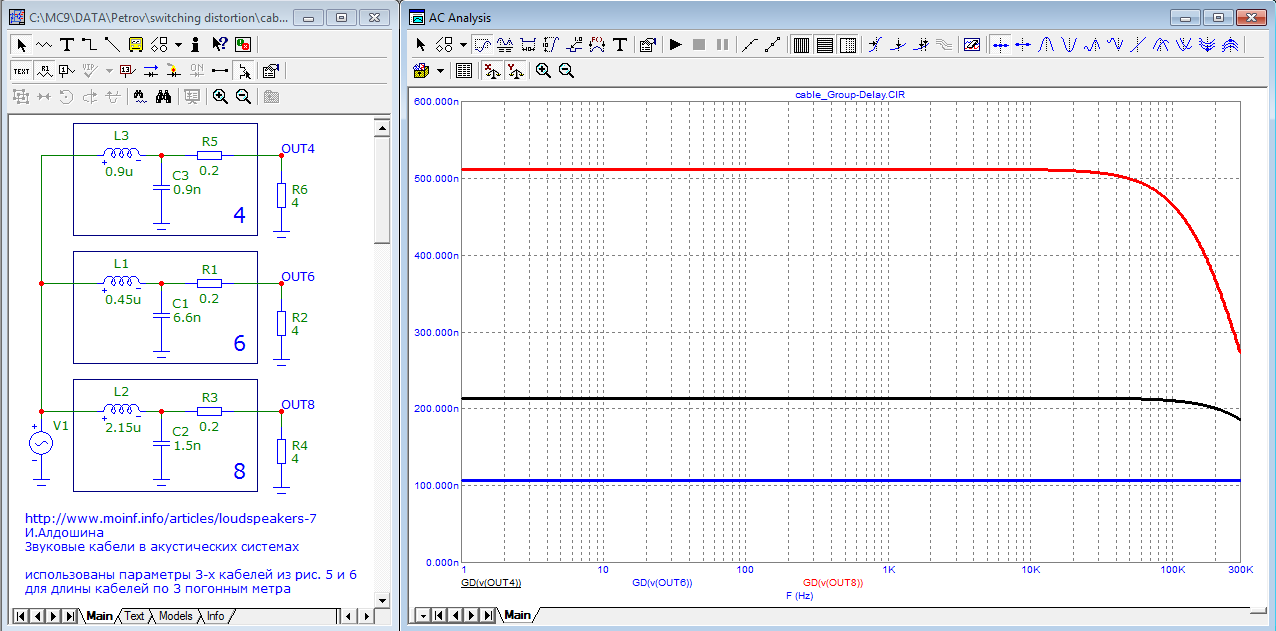Viewport: 1276px width, 631px height.
Task: Open the shapes dropdown in AC Analysis toolbar
Action: point(463,45)
